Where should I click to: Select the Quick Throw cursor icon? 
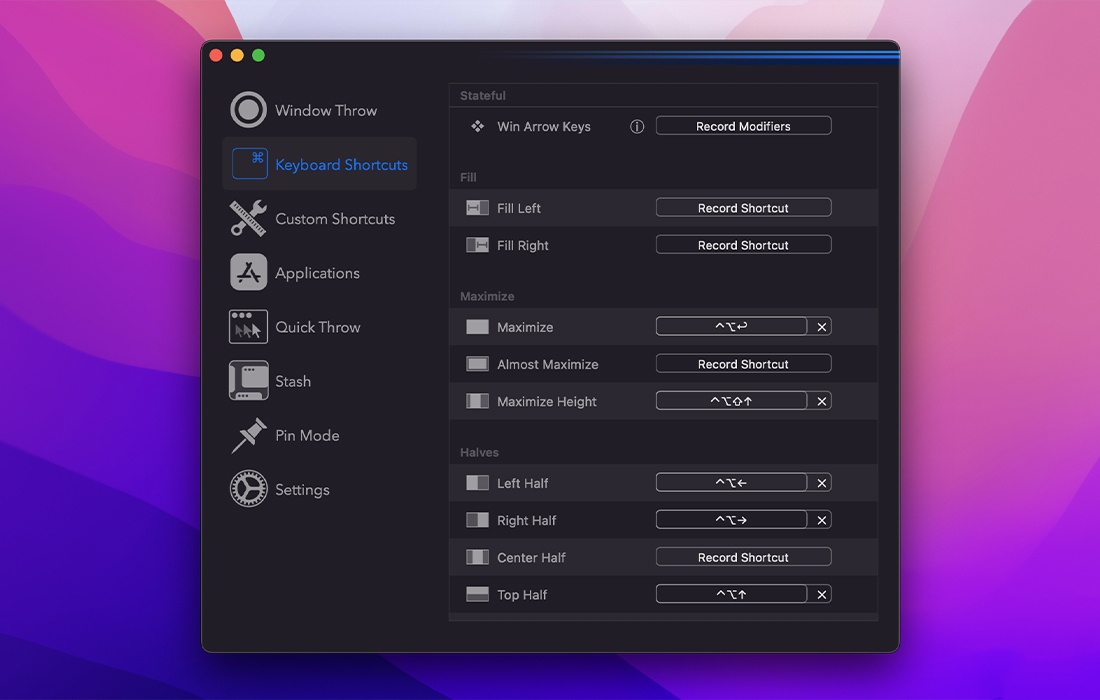pyautogui.click(x=248, y=327)
